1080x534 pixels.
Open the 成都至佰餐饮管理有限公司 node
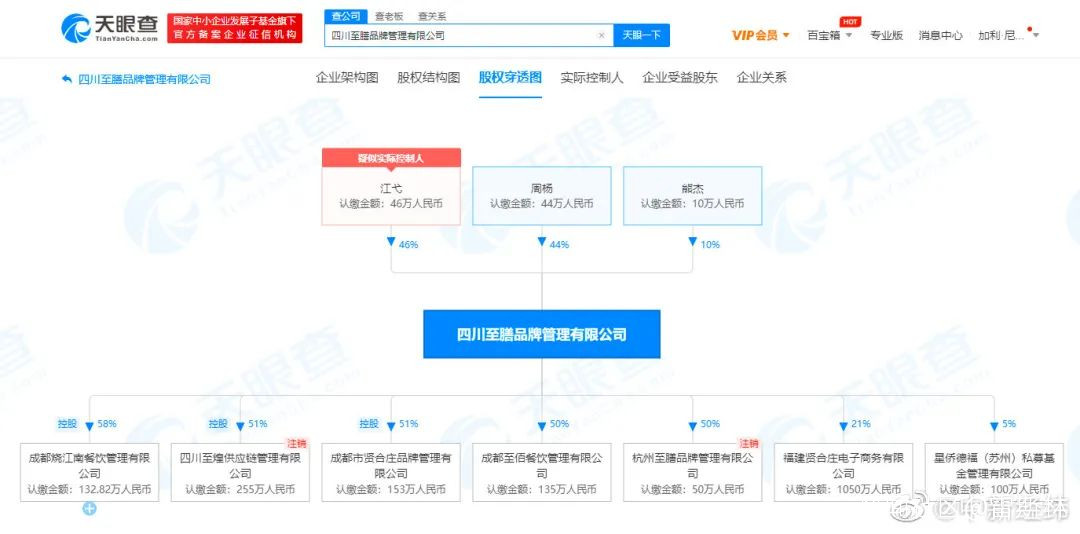point(542,473)
